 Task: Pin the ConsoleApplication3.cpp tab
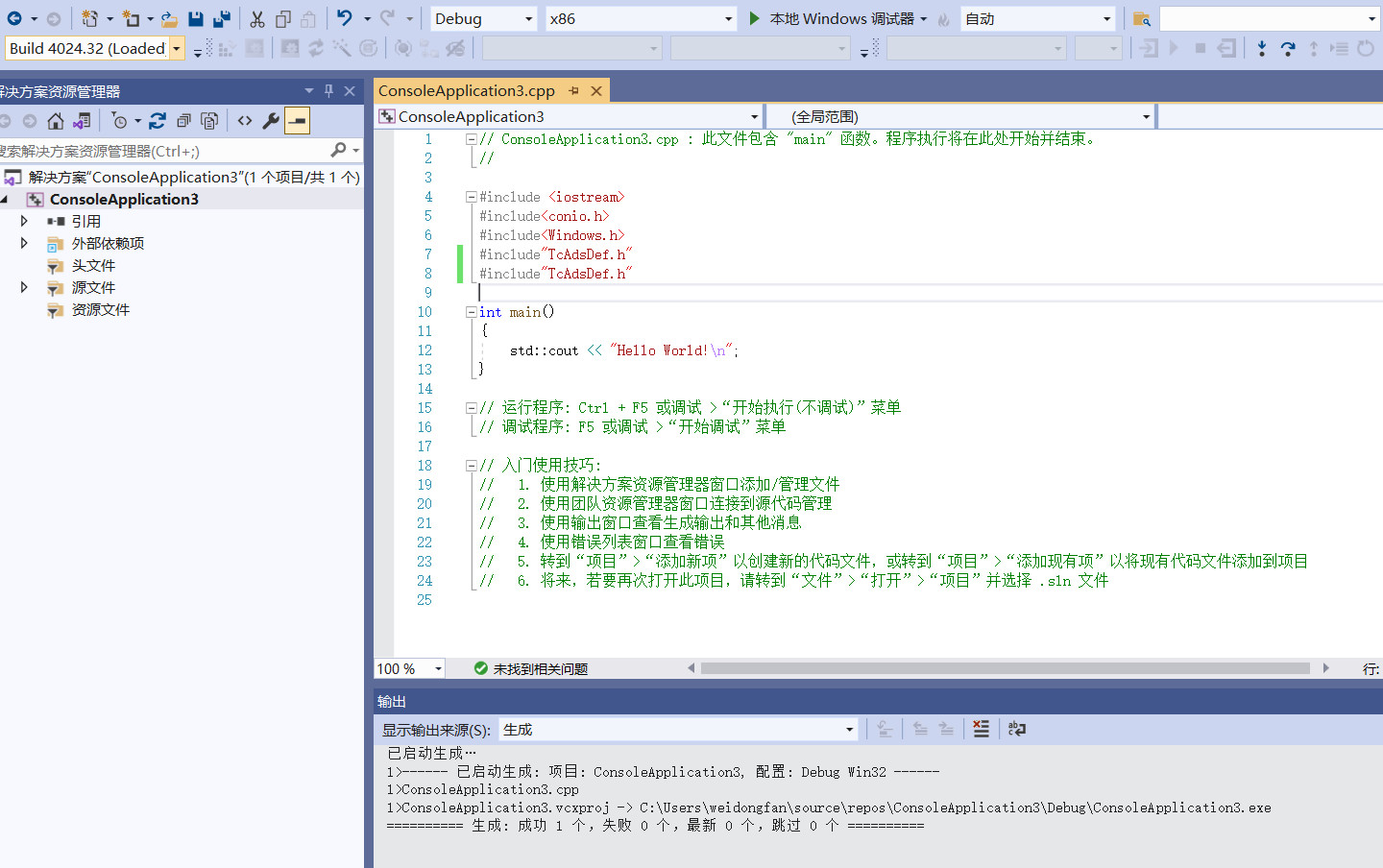(x=574, y=91)
